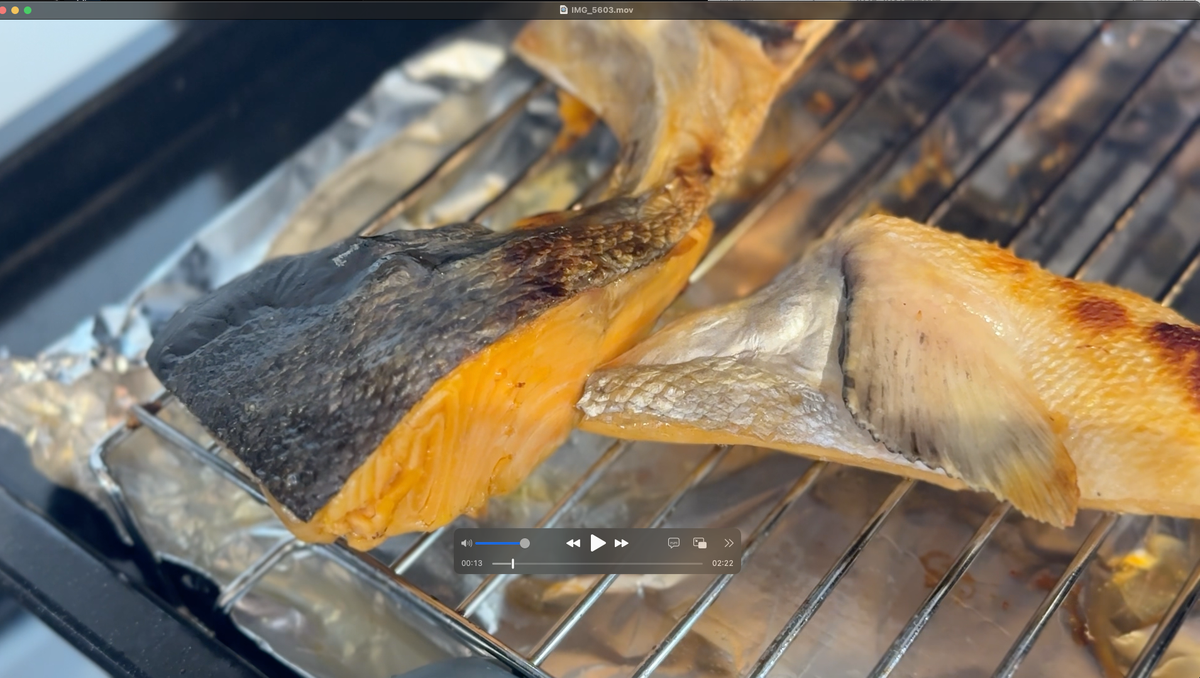Play the video
This screenshot has height=678, width=1200.
pyautogui.click(x=597, y=543)
